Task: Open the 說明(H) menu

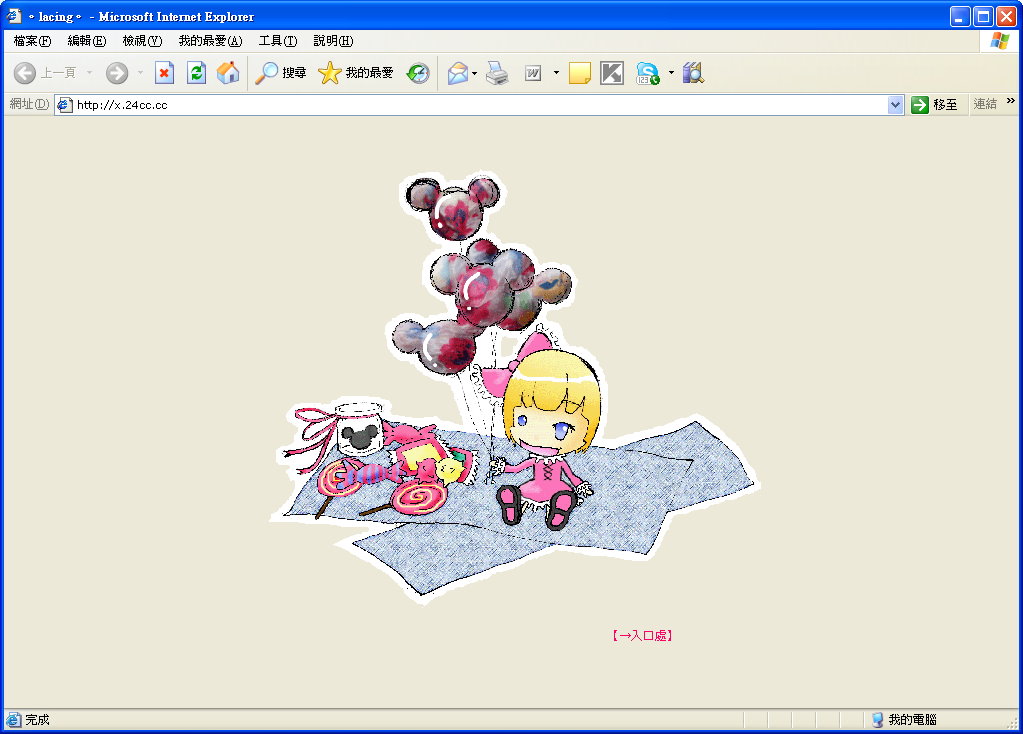Action: click(333, 41)
